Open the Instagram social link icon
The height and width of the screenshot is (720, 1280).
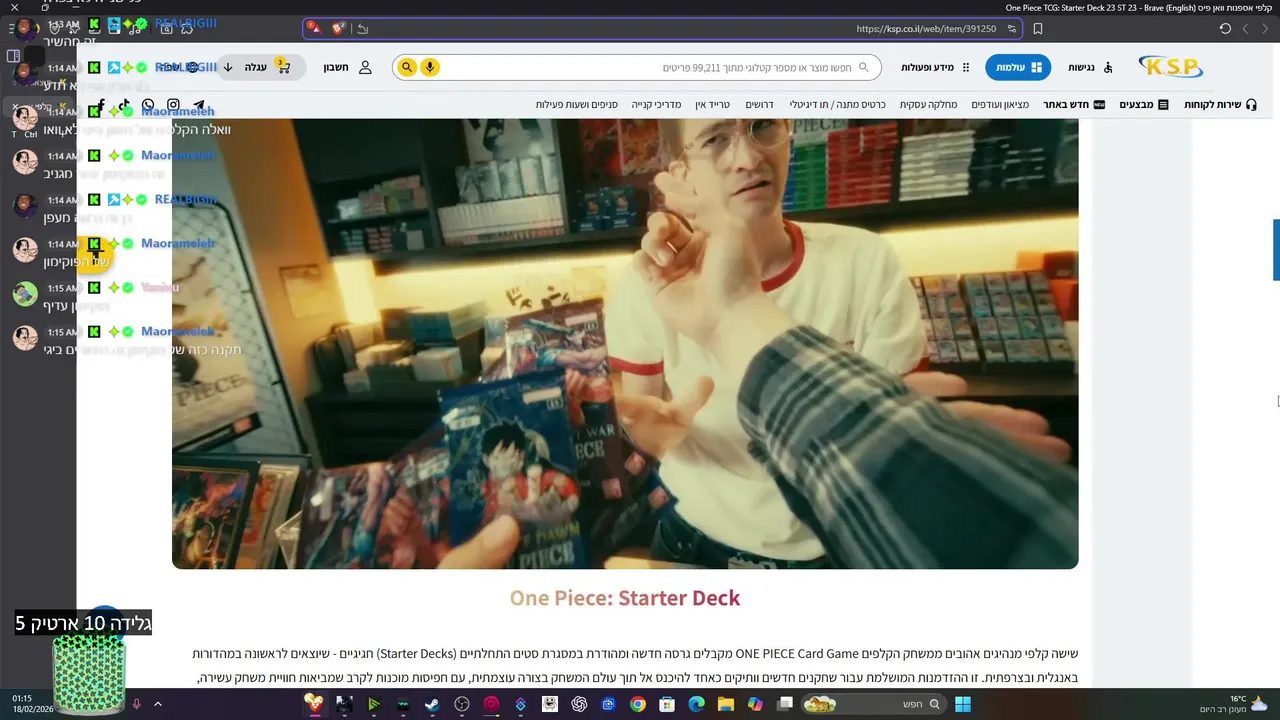173,105
